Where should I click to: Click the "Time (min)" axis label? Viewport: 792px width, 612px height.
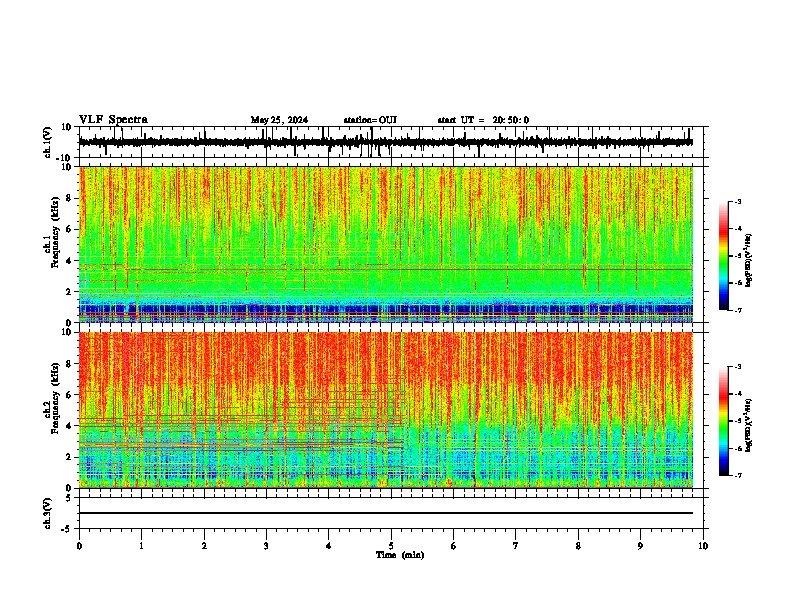click(x=400, y=555)
